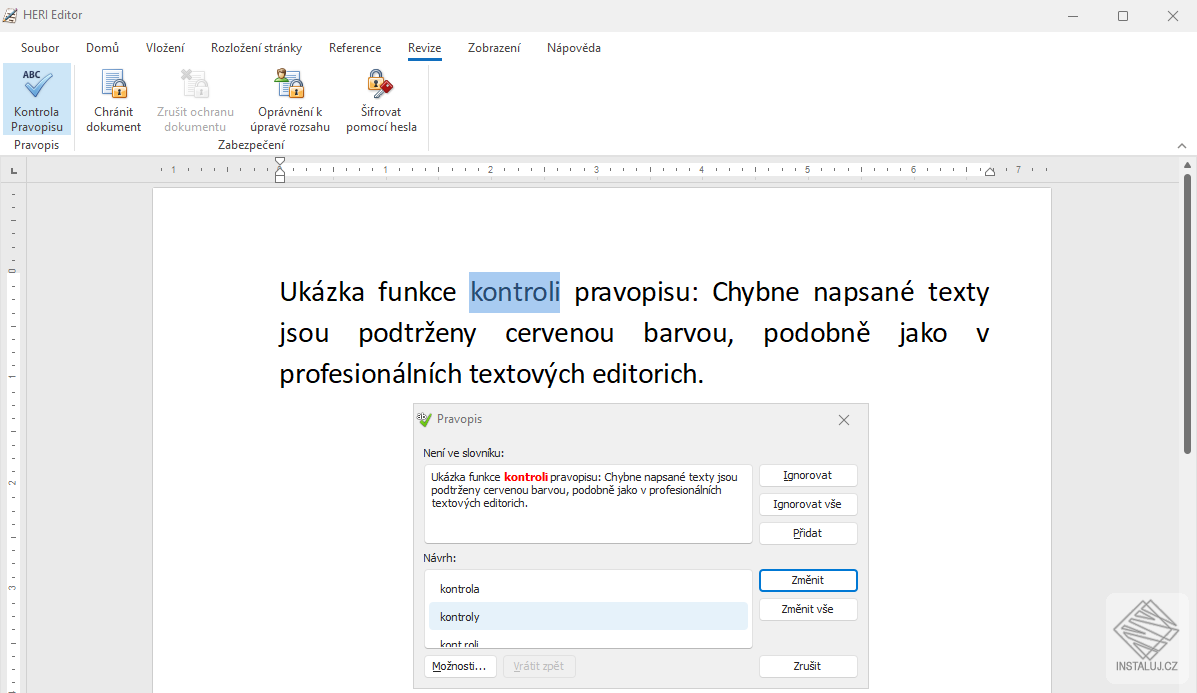Image resolution: width=1197 pixels, height=693 pixels.
Task: Run Kontrola Pravopisu spell check
Action: click(37, 99)
